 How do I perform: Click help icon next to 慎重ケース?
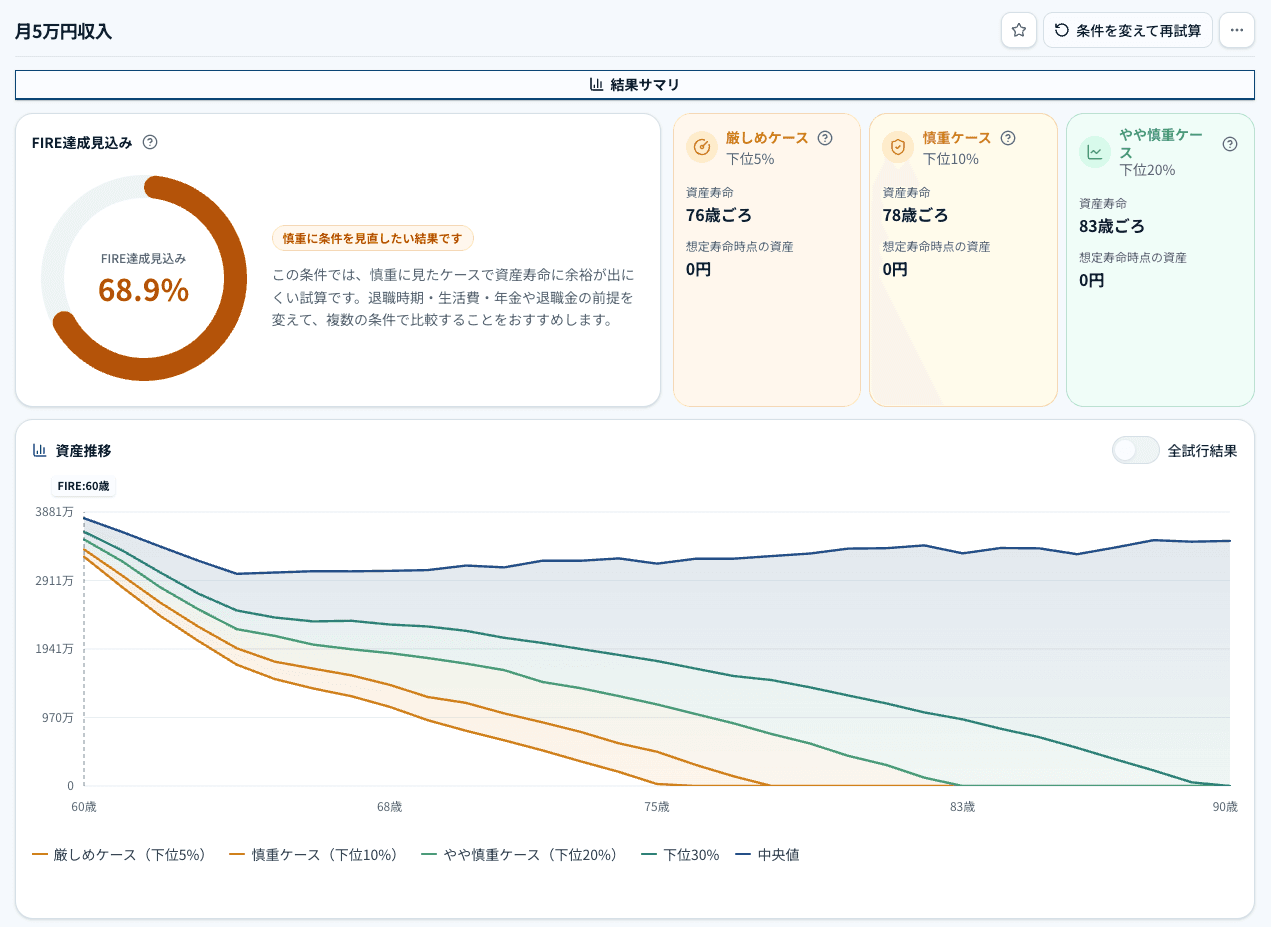(1008, 138)
